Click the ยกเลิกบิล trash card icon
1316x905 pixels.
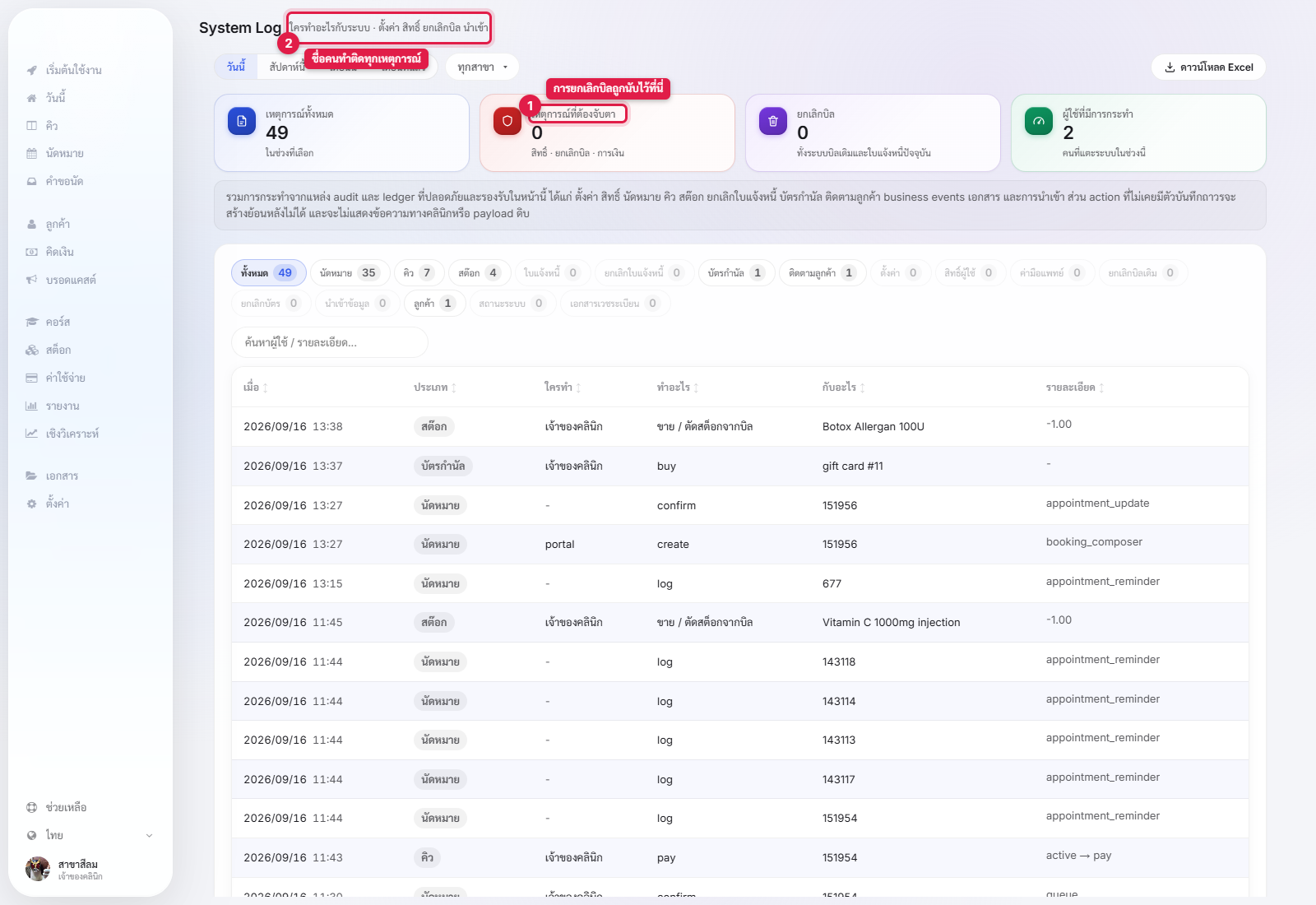click(x=773, y=121)
